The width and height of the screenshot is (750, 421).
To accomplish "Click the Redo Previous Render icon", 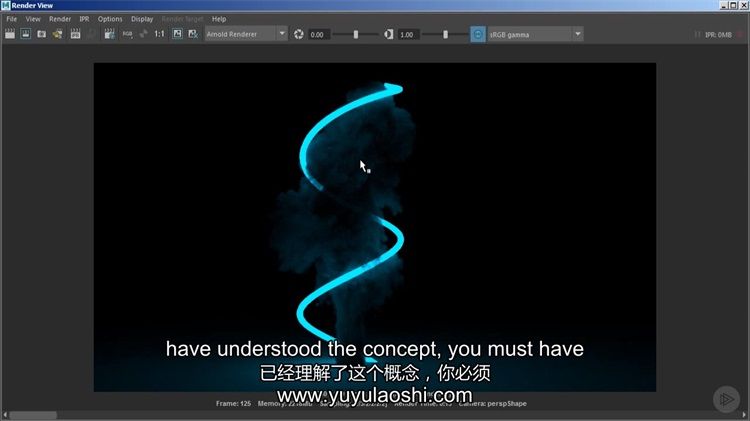I will 10,34.
